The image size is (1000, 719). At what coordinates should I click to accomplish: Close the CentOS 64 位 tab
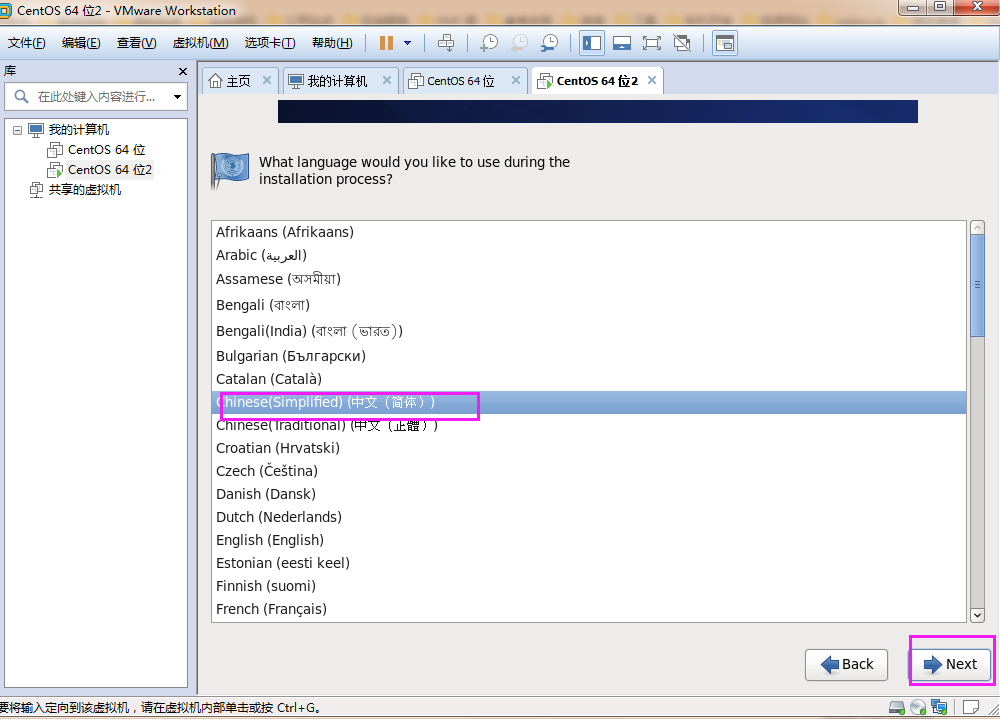tap(516, 80)
